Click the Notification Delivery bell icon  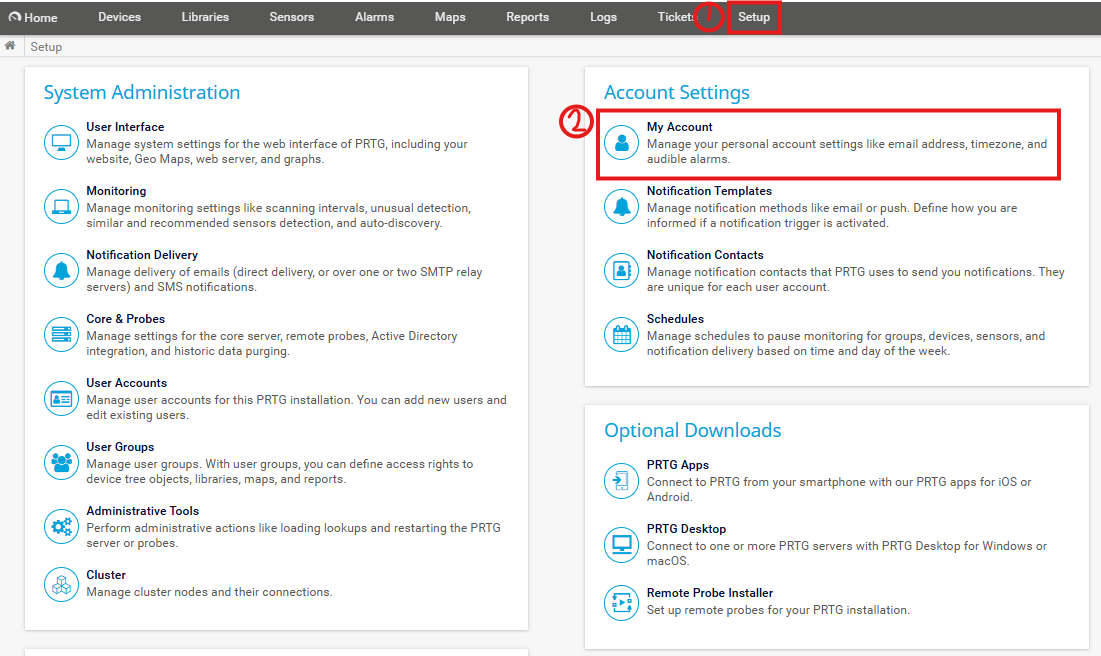pyautogui.click(x=61, y=270)
